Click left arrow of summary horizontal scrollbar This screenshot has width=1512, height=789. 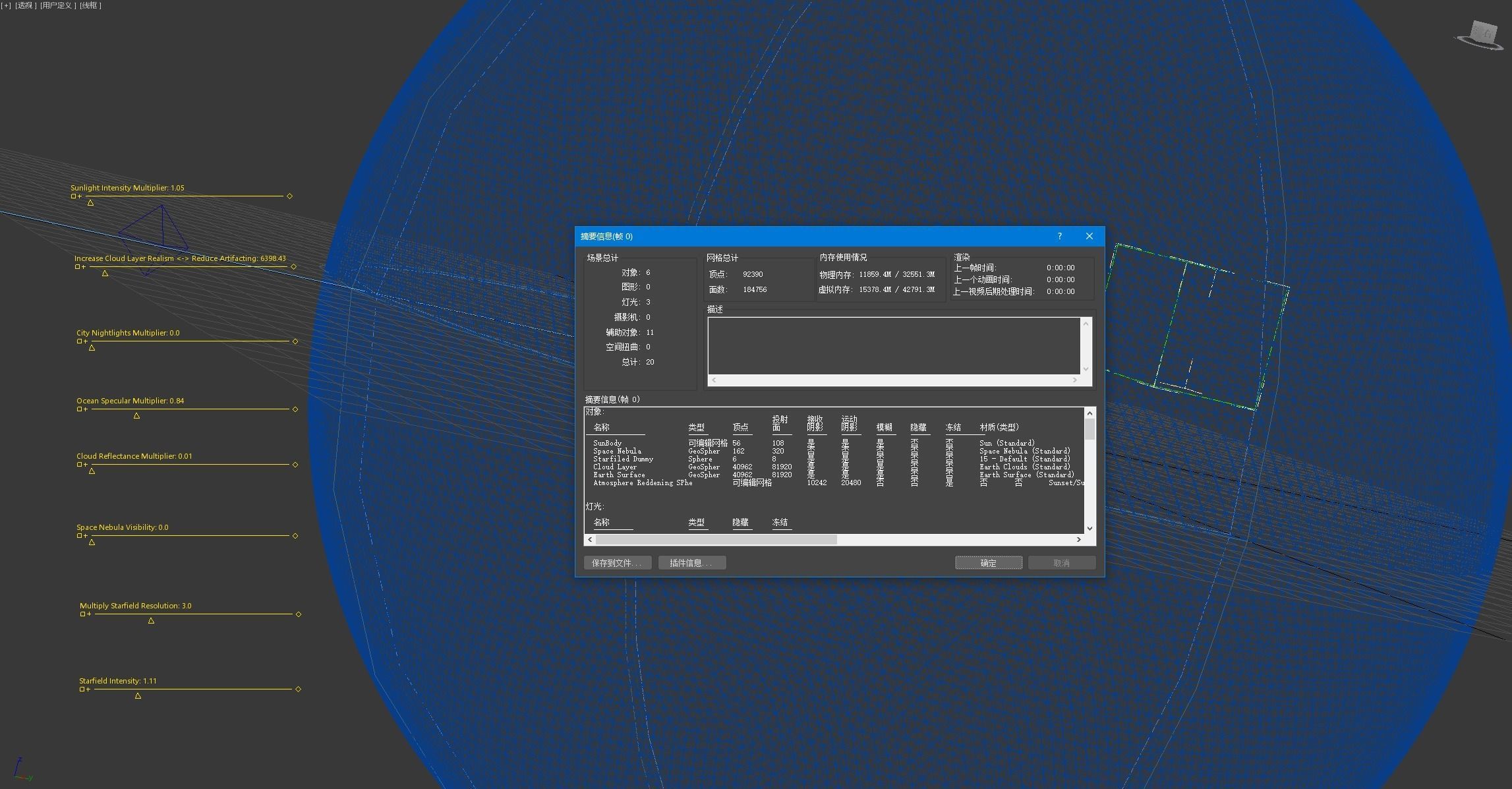[590, 539]
